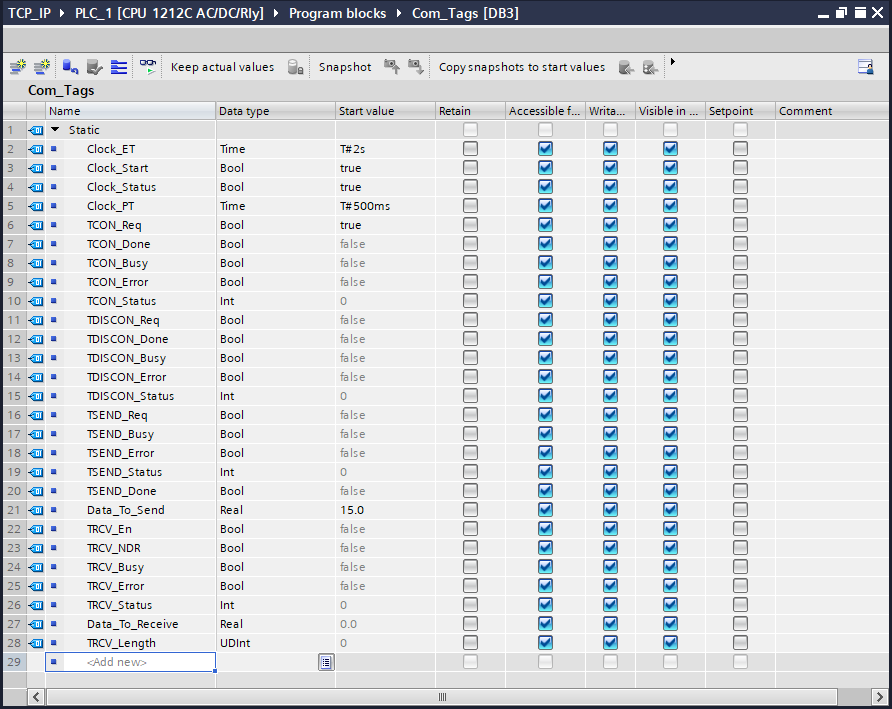Click the Monitor all glasses icon
The image size is (892, 709).
(148, 67)
